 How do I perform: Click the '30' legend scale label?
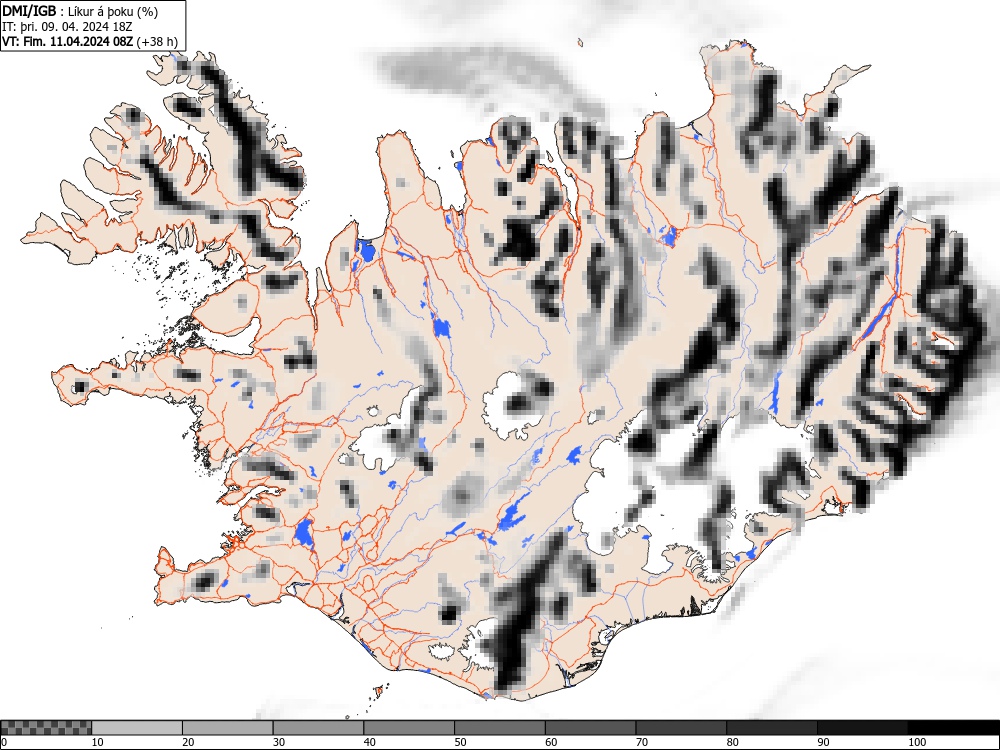pyautogui.click(x=279, y=742)
